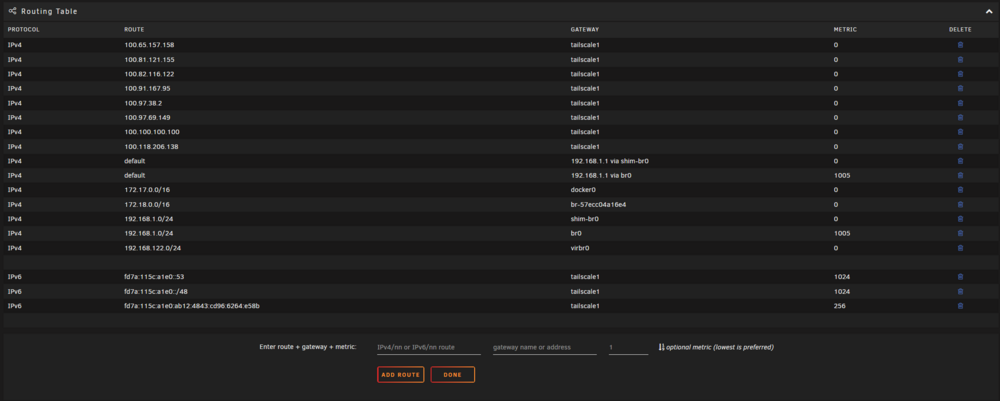1000x401 pixels.
Task: Click the 'Enter route + gateway + metric' label
Action: (308, 347)
